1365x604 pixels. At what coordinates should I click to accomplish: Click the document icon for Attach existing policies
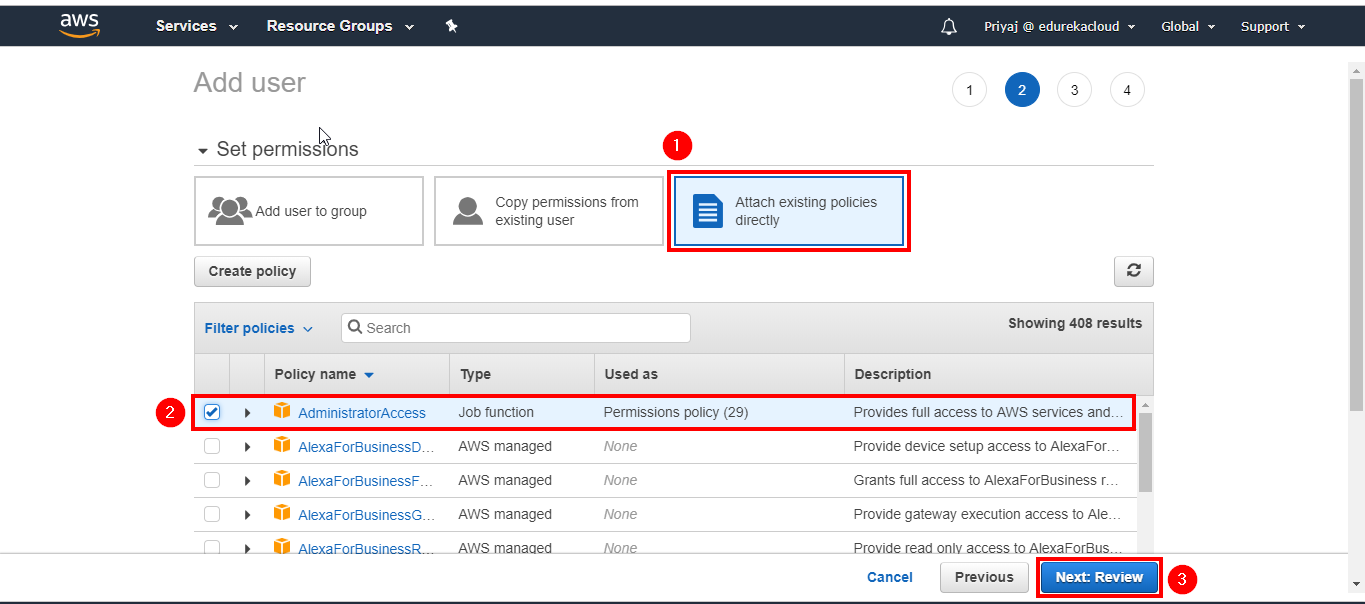[x=708, y=211]
